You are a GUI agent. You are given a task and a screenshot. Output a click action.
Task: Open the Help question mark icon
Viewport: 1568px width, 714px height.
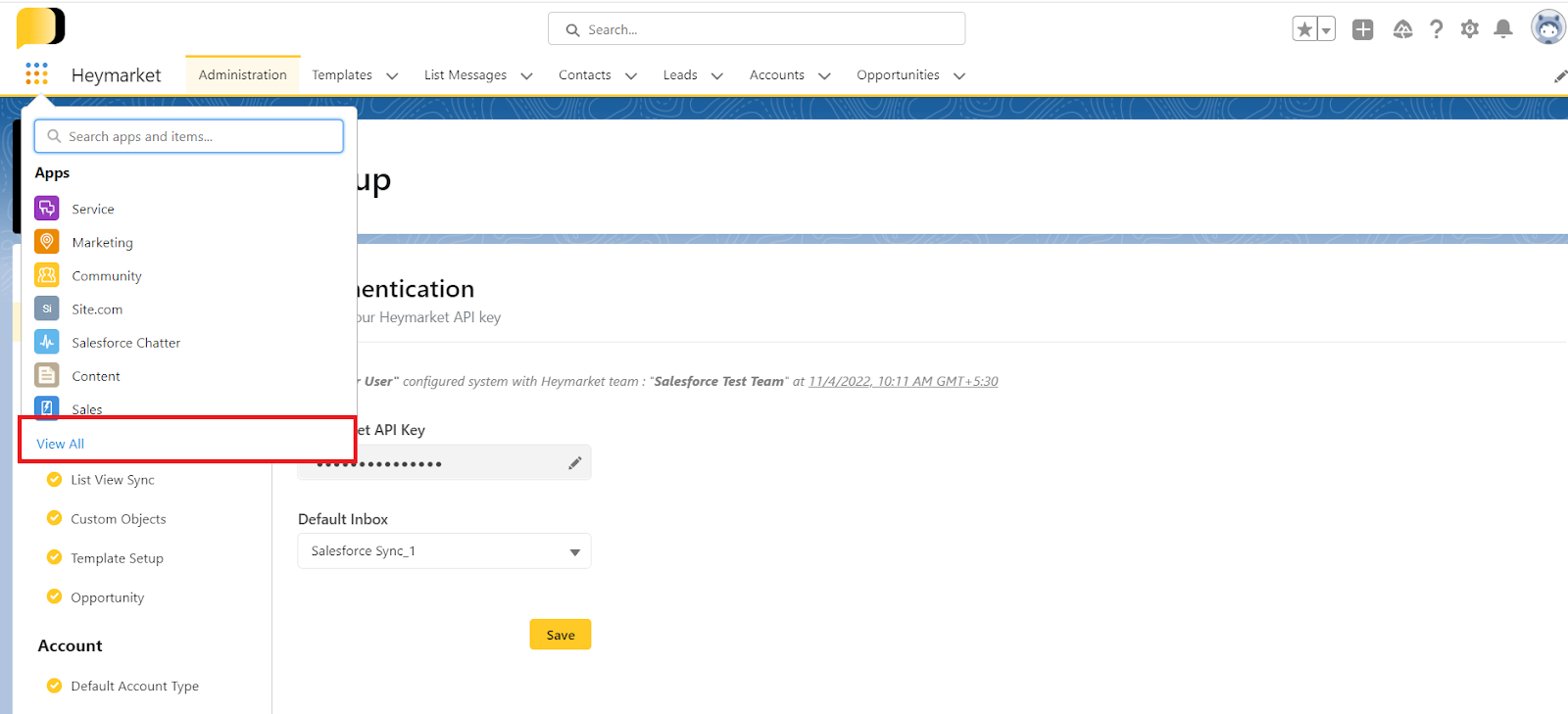click(x=1436, y=29)
